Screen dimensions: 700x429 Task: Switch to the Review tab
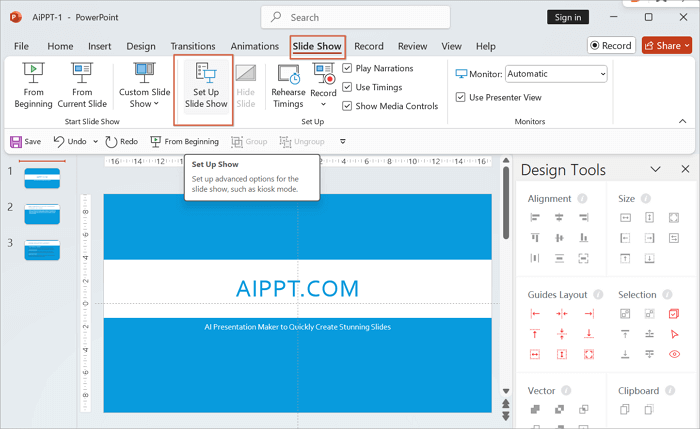click(x=412, y=46)
